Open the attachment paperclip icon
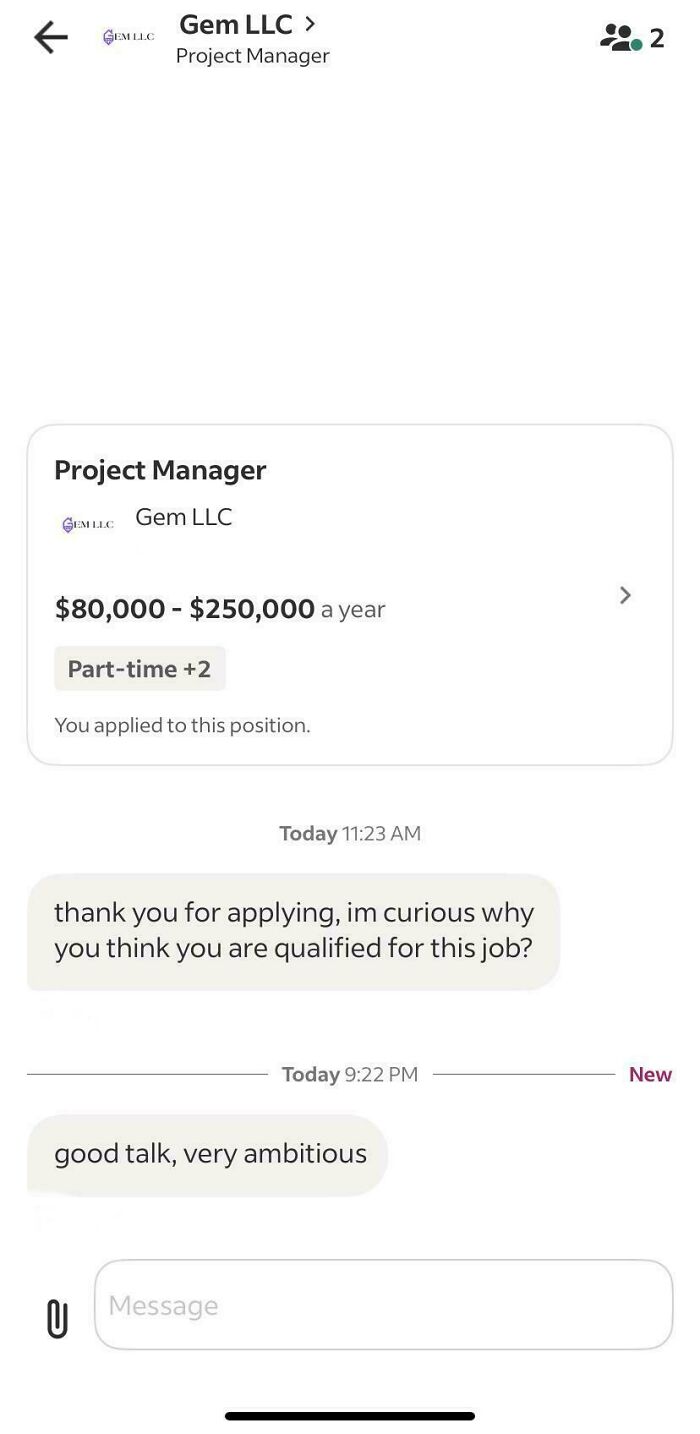Screen dimensions: 700x1434 click(x=56, y=1317)
